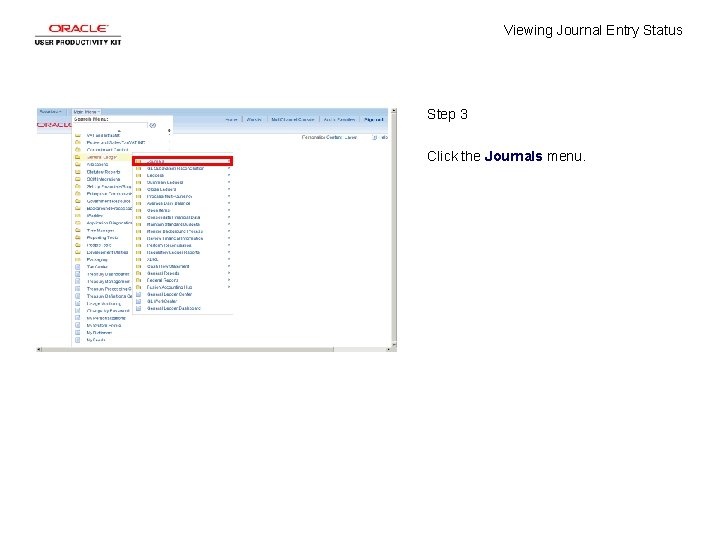Expand the Close Ledgers submenu arrow
The height and width of the screenshot is (540, 720).
(228, 189)
